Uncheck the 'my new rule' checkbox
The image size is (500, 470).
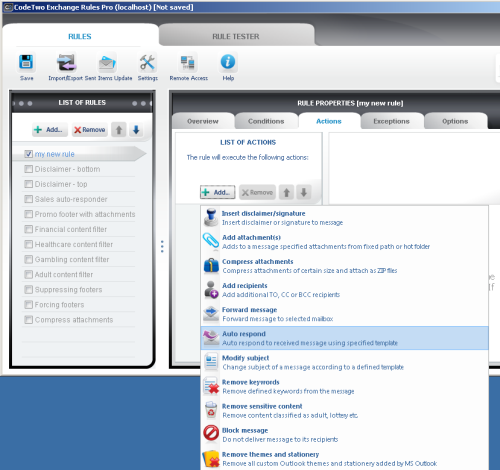tap(28, 154)
